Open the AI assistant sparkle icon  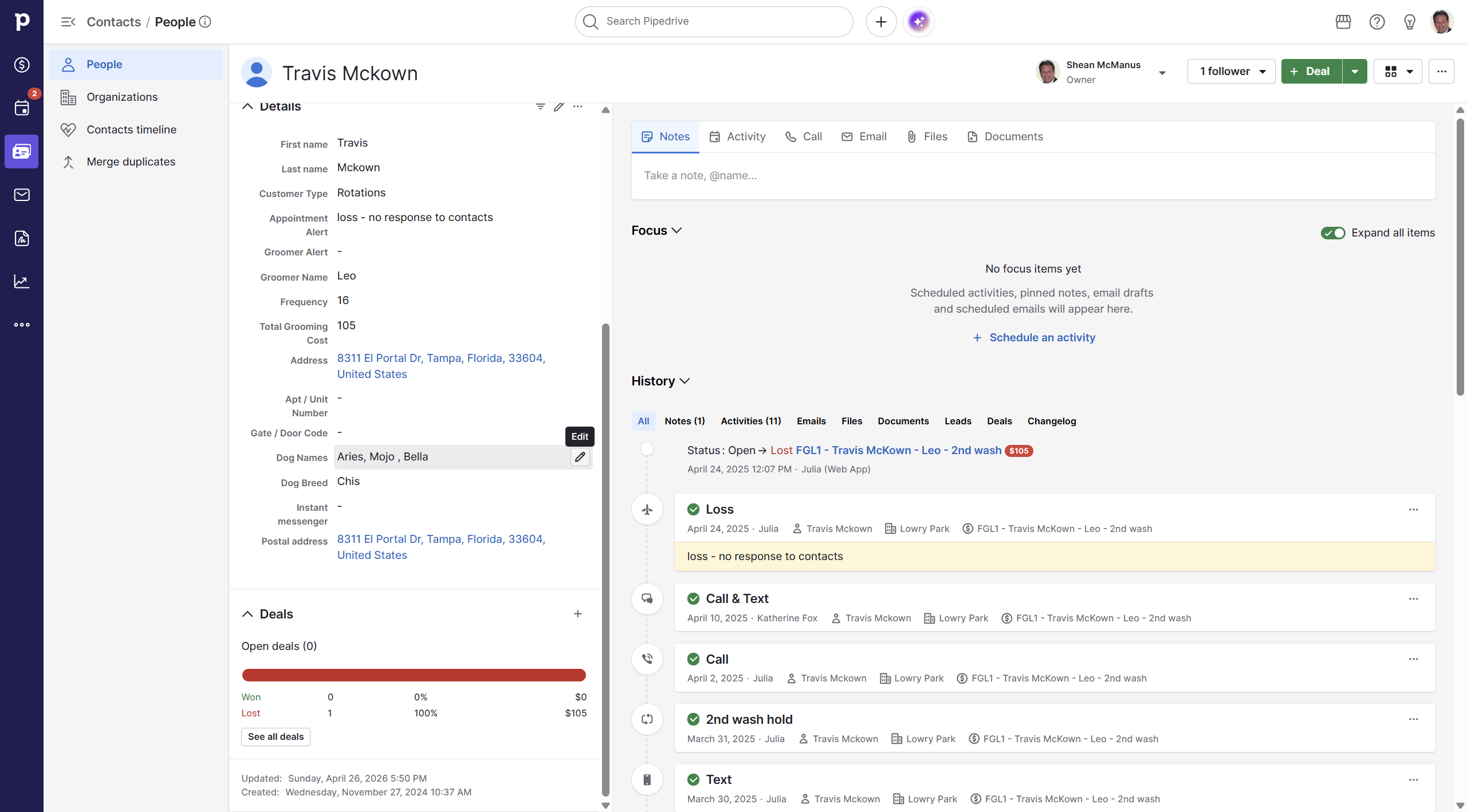tap(918, 22)
